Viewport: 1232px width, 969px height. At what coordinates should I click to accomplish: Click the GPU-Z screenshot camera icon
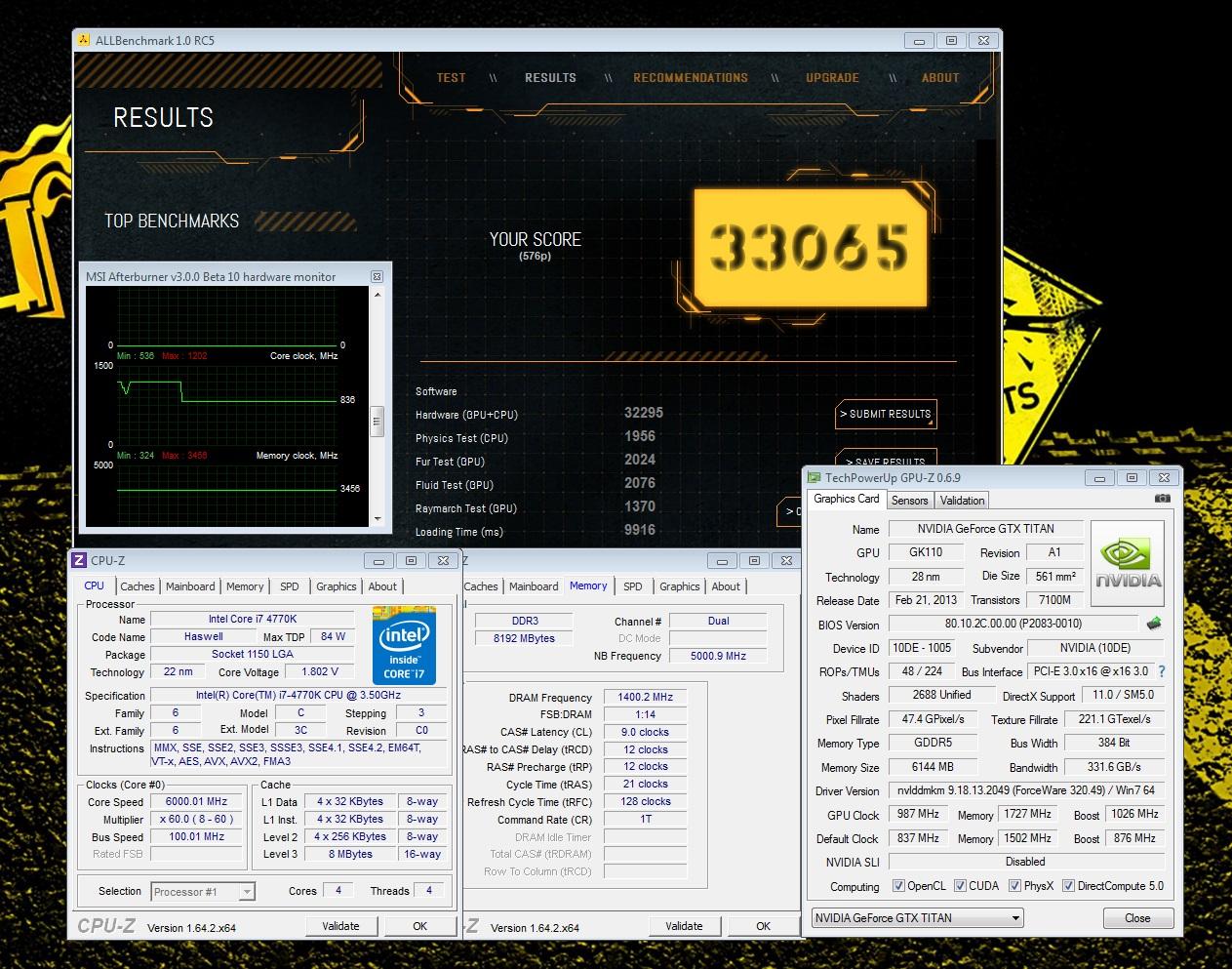(x=1162, y=499)
